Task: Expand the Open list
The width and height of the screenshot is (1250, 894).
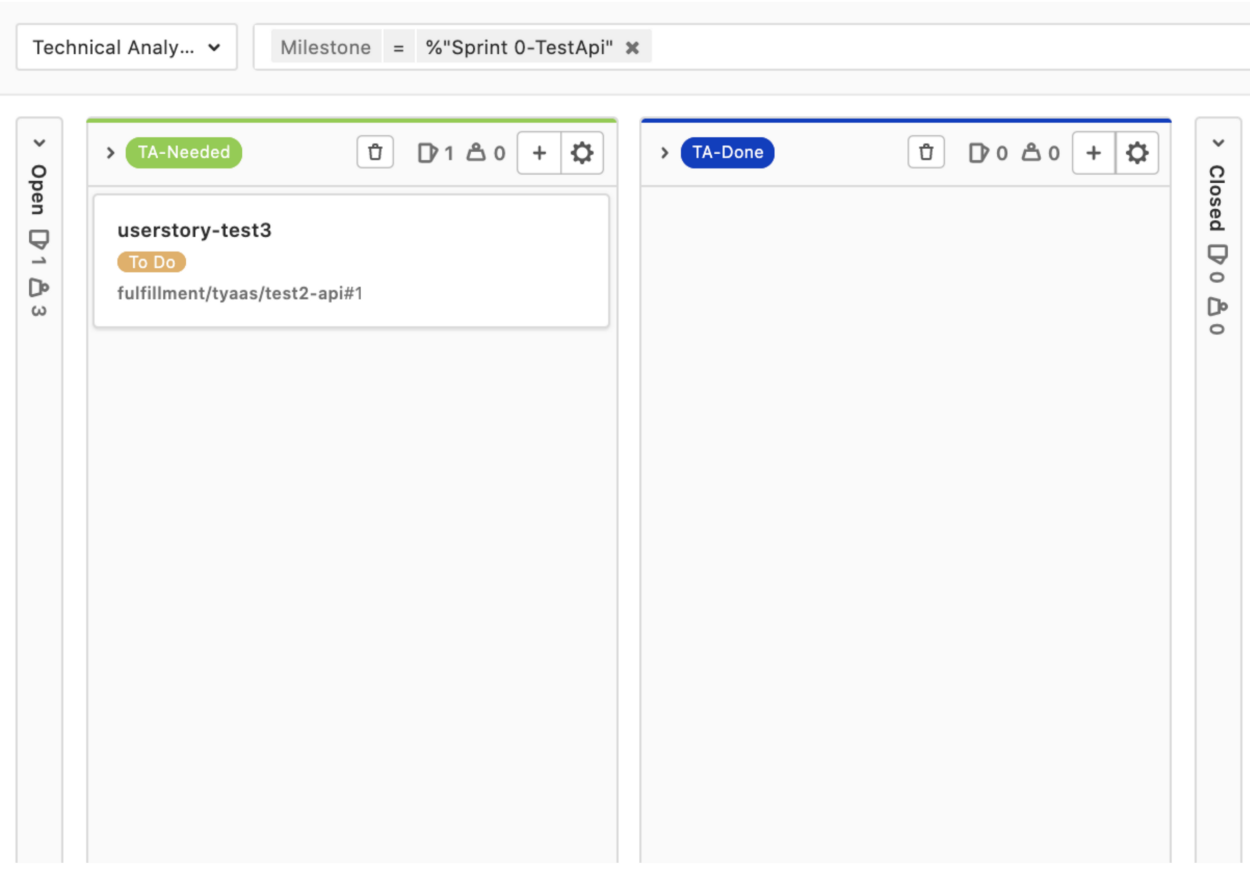Action: point(39,143)
